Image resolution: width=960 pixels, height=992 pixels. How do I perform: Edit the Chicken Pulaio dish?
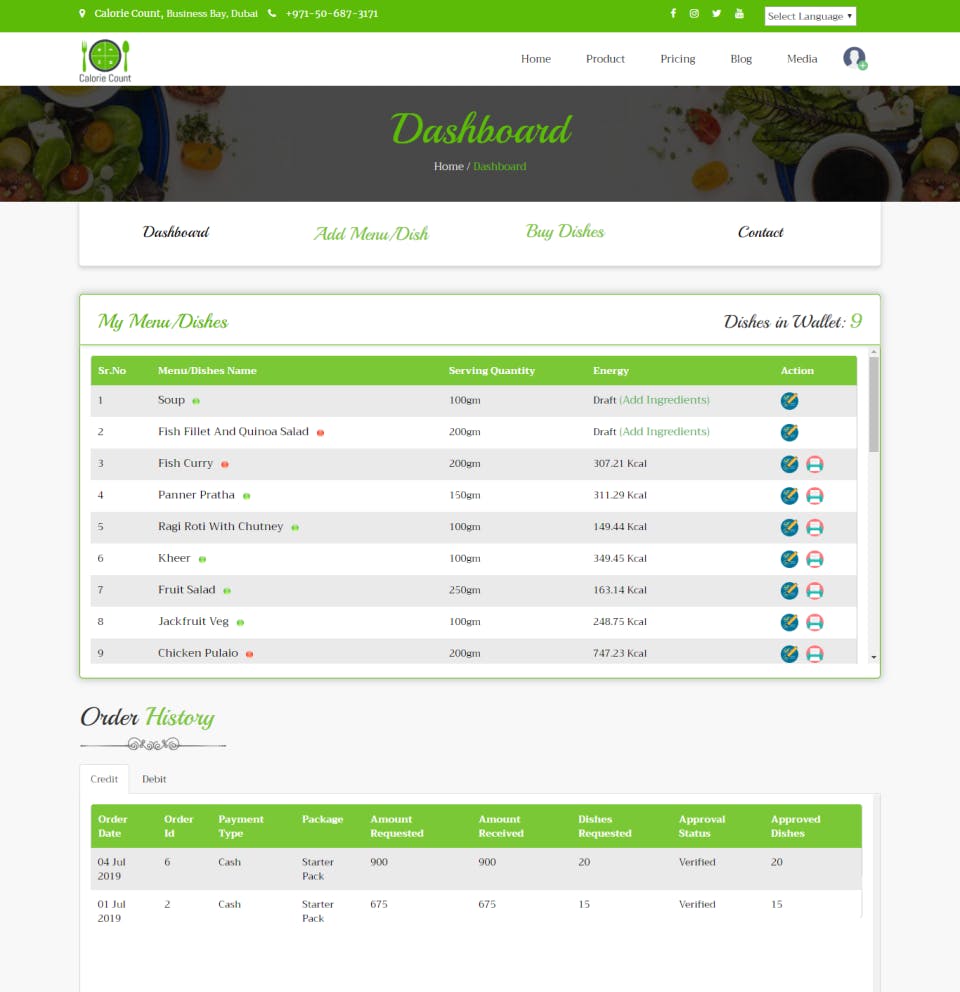click(x=789, y=654)
